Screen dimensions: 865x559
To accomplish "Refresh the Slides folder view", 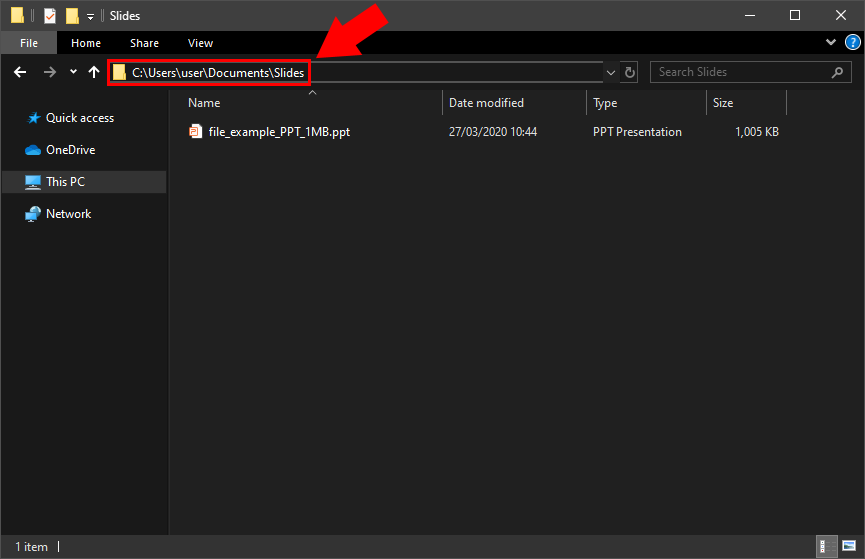I will tap(629, 72).
